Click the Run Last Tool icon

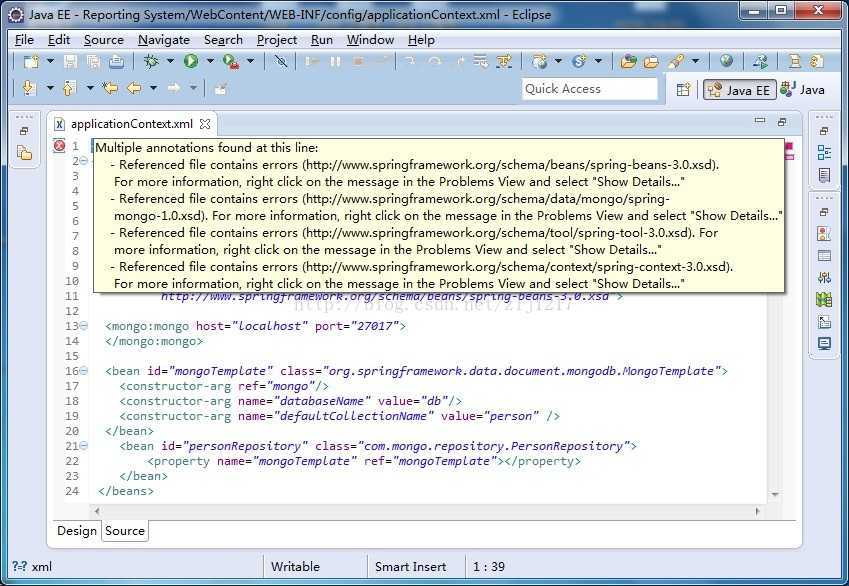click(x=231, y=61)
